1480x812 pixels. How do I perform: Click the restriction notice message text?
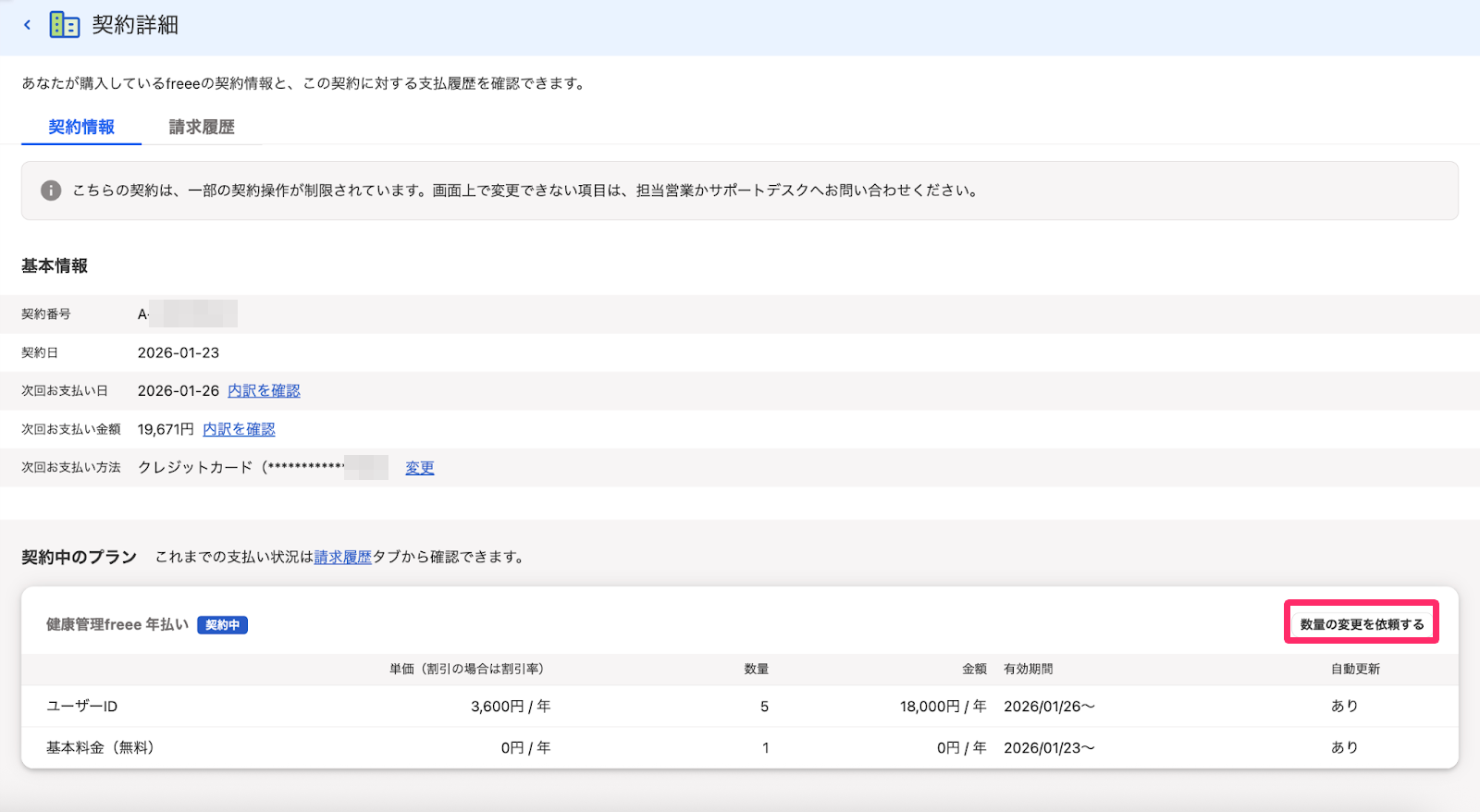(524, 191)
